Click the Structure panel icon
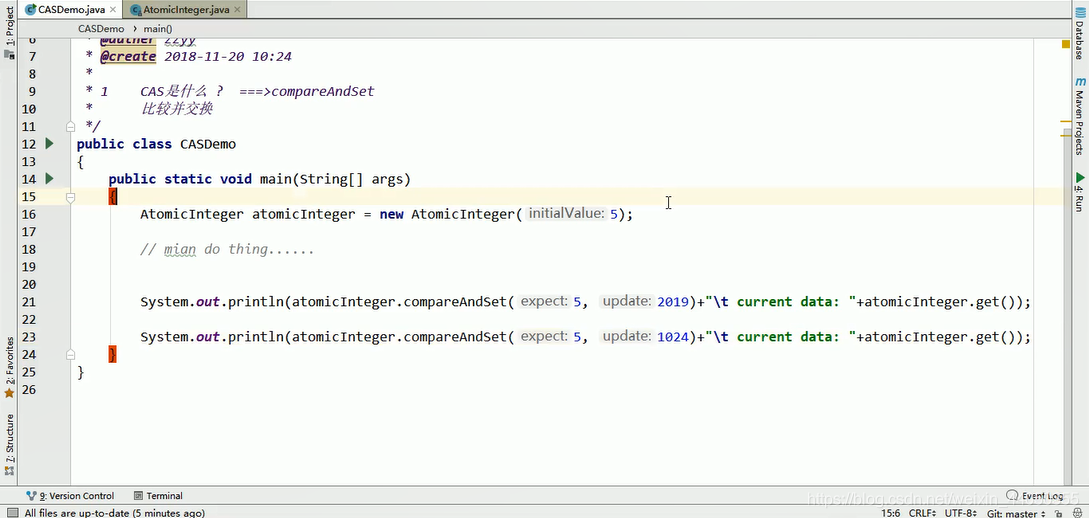1089x518 pixels. [x=9, y=471]
